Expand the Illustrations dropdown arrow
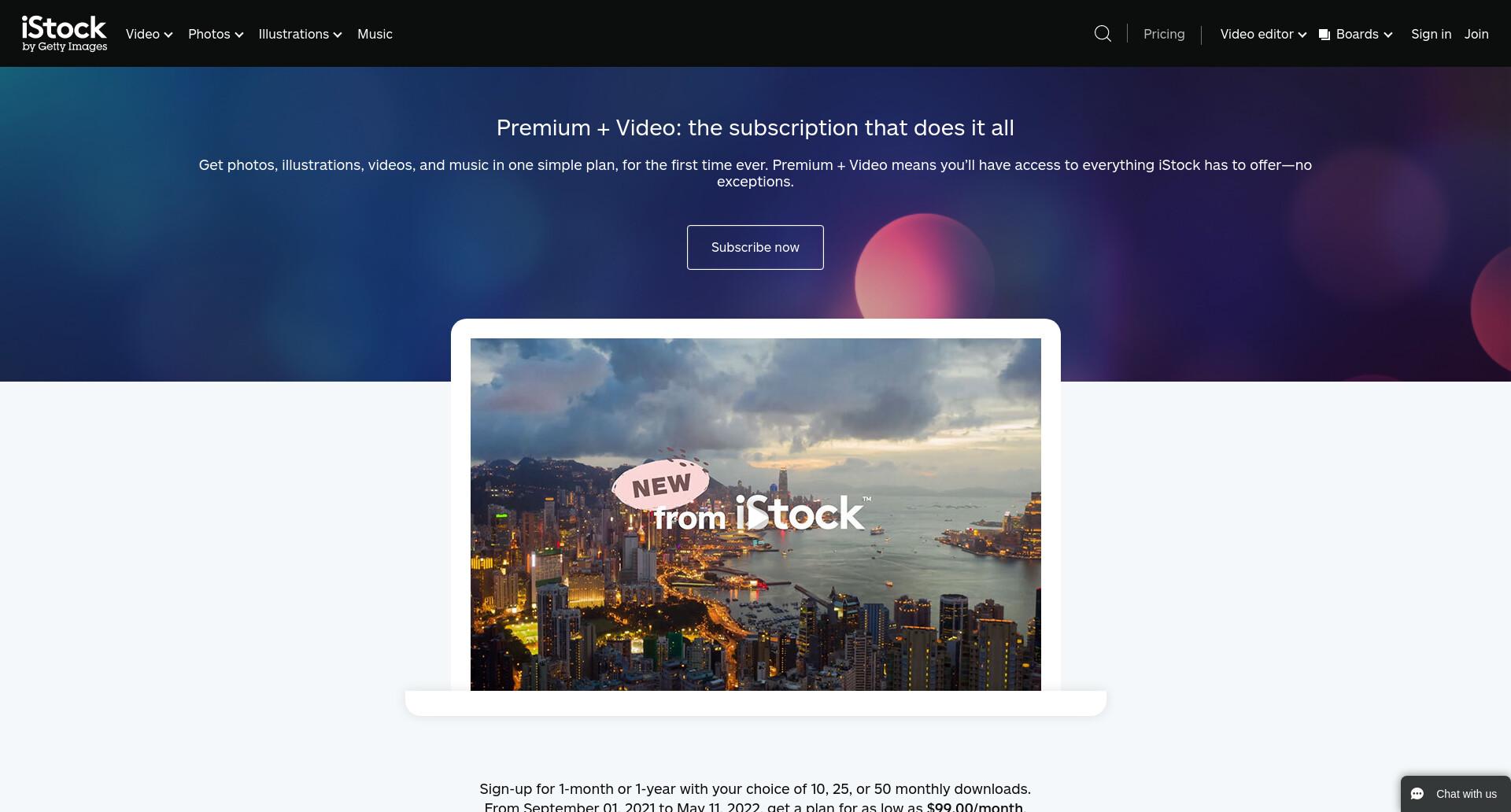The width and height of the screenshot is (1511, 812). 338,35
